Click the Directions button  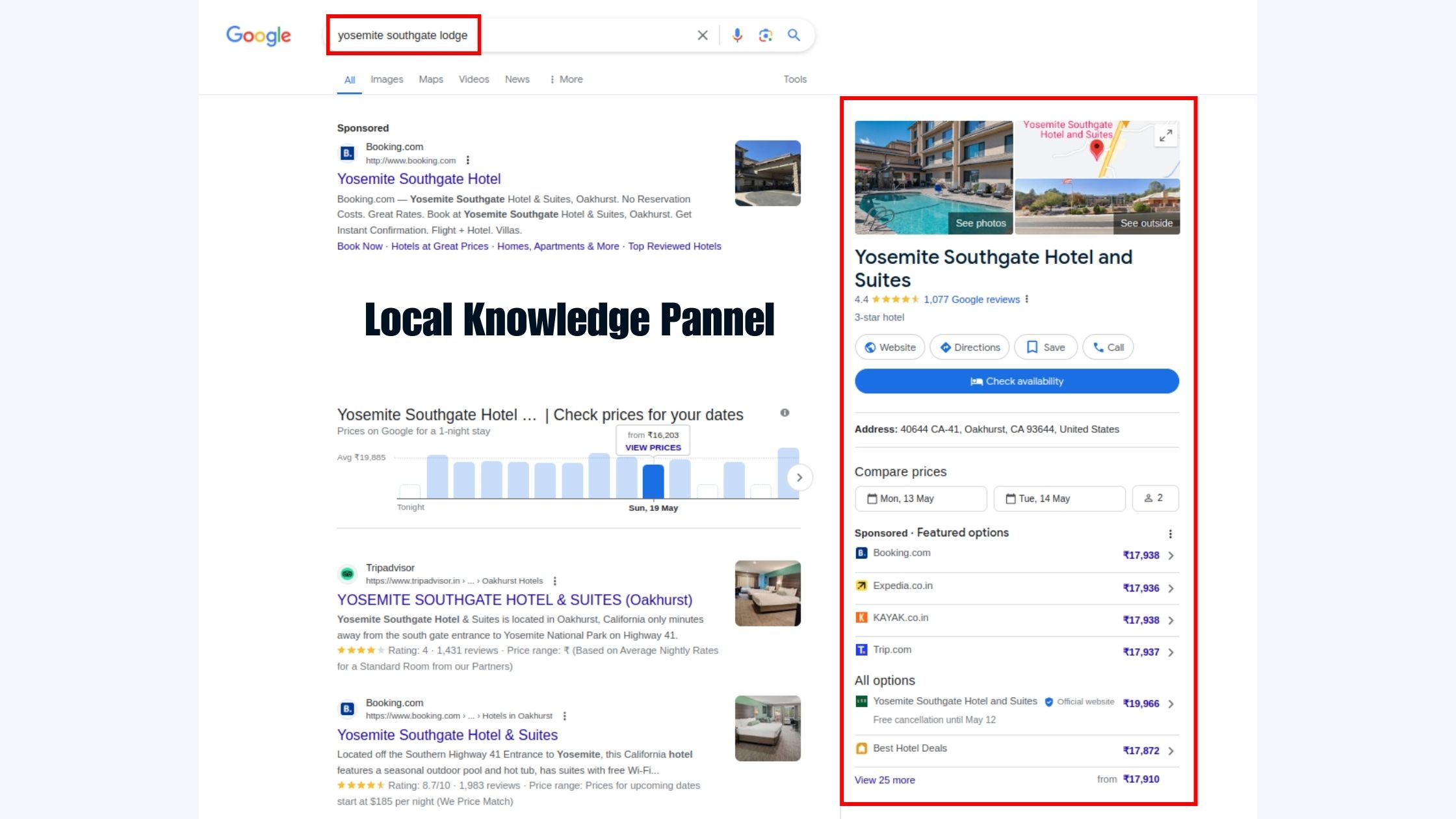coord(969,347)
